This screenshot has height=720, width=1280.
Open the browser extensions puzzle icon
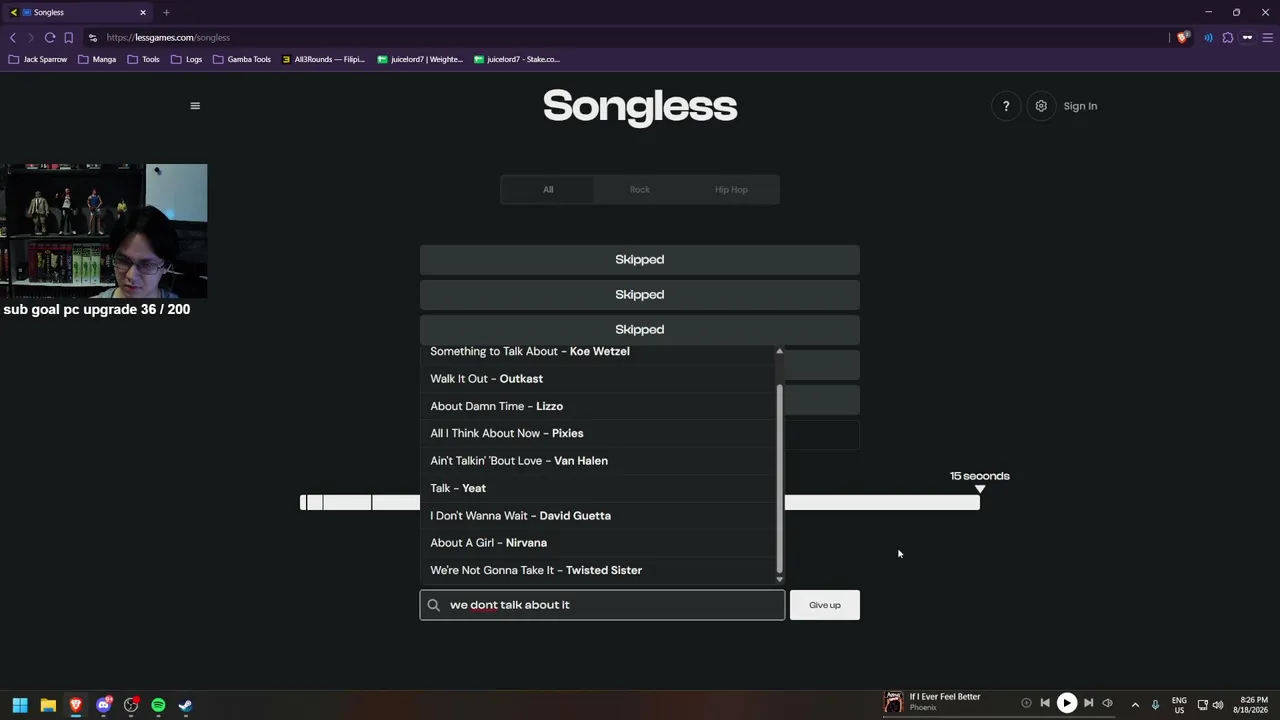(x=1228, y=38)
